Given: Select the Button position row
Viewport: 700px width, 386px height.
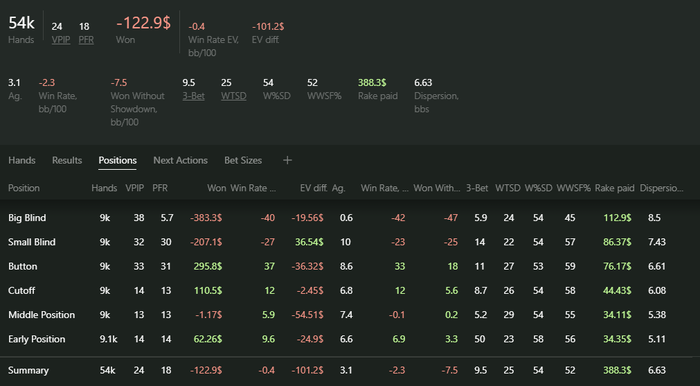Looking at the screenshot, I should [350, 266].
